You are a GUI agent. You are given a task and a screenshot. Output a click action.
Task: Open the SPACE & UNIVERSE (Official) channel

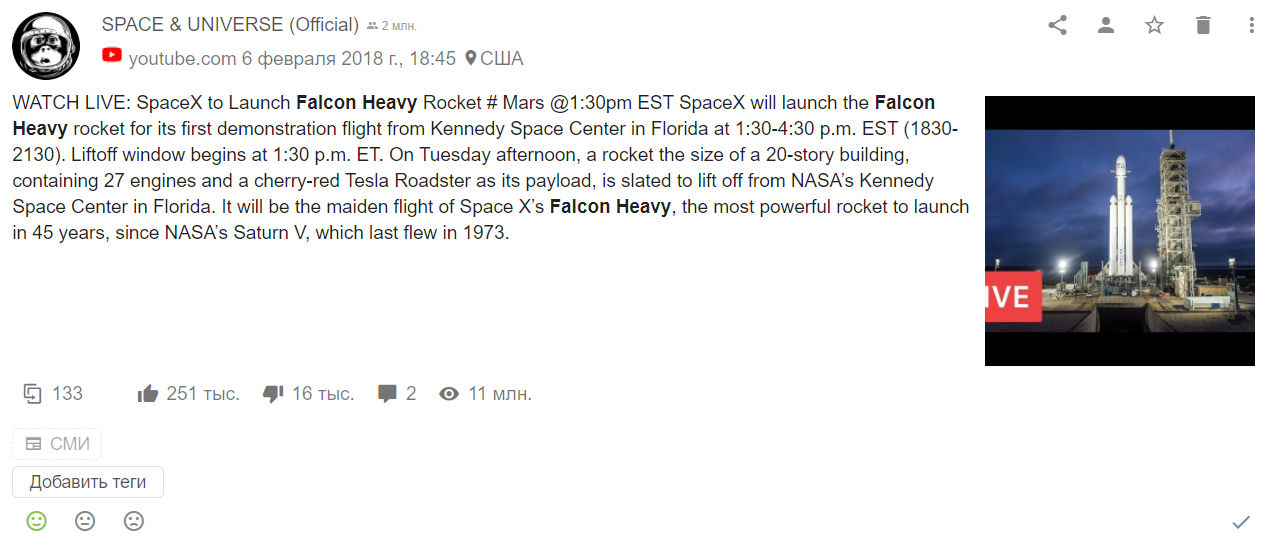(230, 25)
